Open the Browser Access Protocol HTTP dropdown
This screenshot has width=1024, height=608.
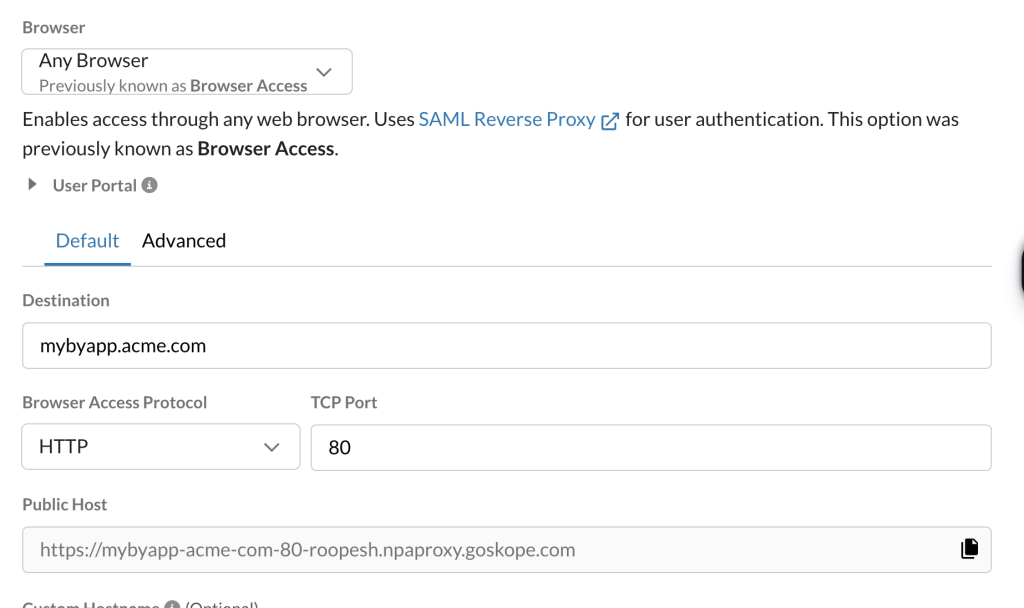[x=161, y=447]
